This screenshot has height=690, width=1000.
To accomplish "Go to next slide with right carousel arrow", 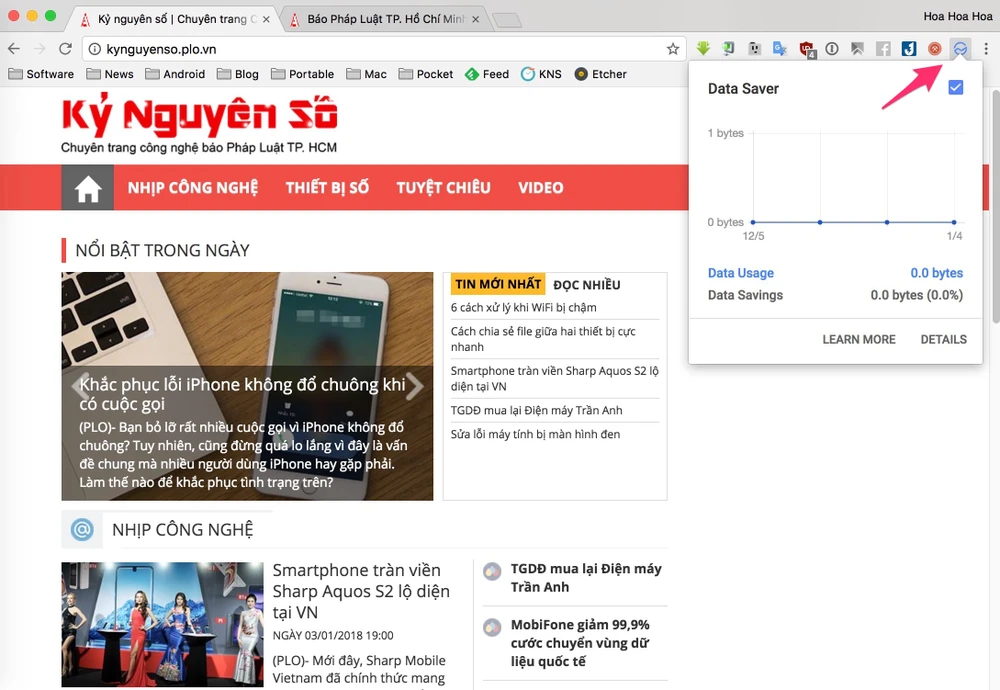I will (x=415, y=386).
